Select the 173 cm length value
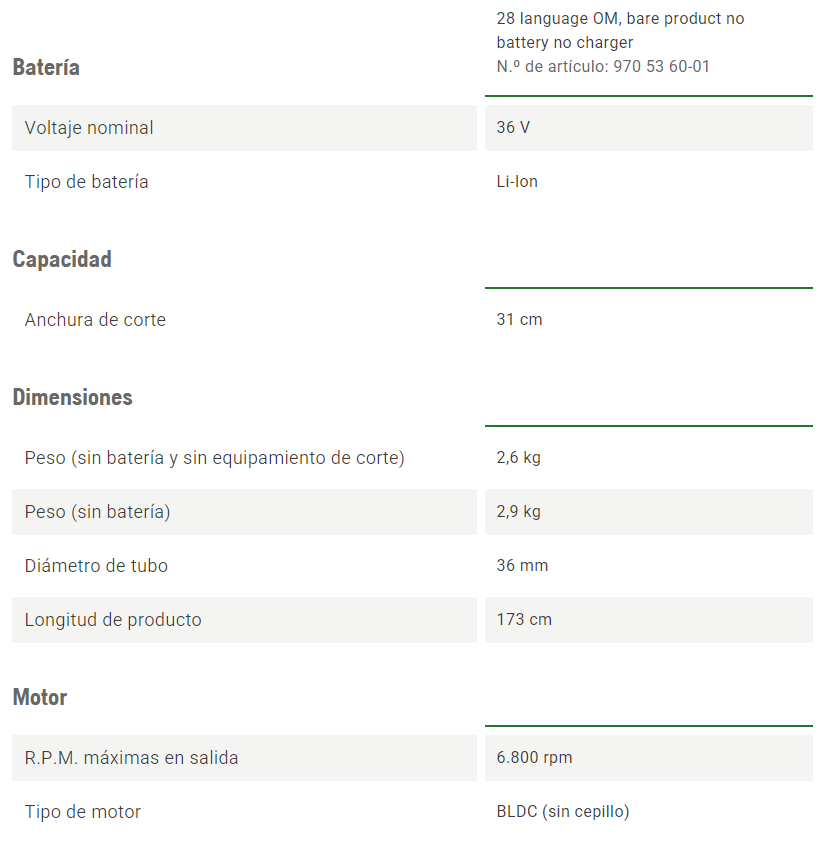The height and width of the screenshot is (848, 820). [524, 620]
